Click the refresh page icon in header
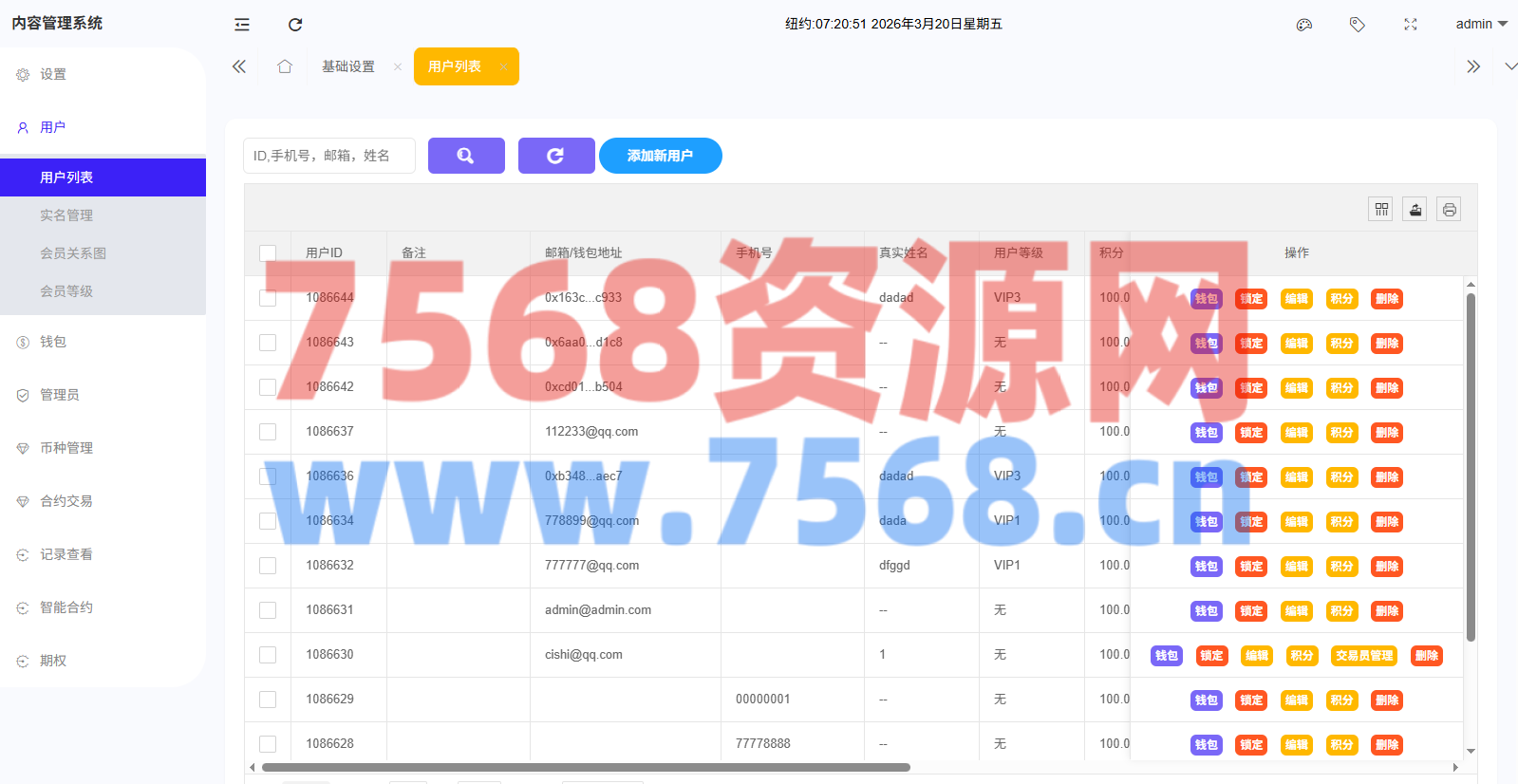This screenshot has height=784, width=1518. pyautogui.click(x=295, y=25)
